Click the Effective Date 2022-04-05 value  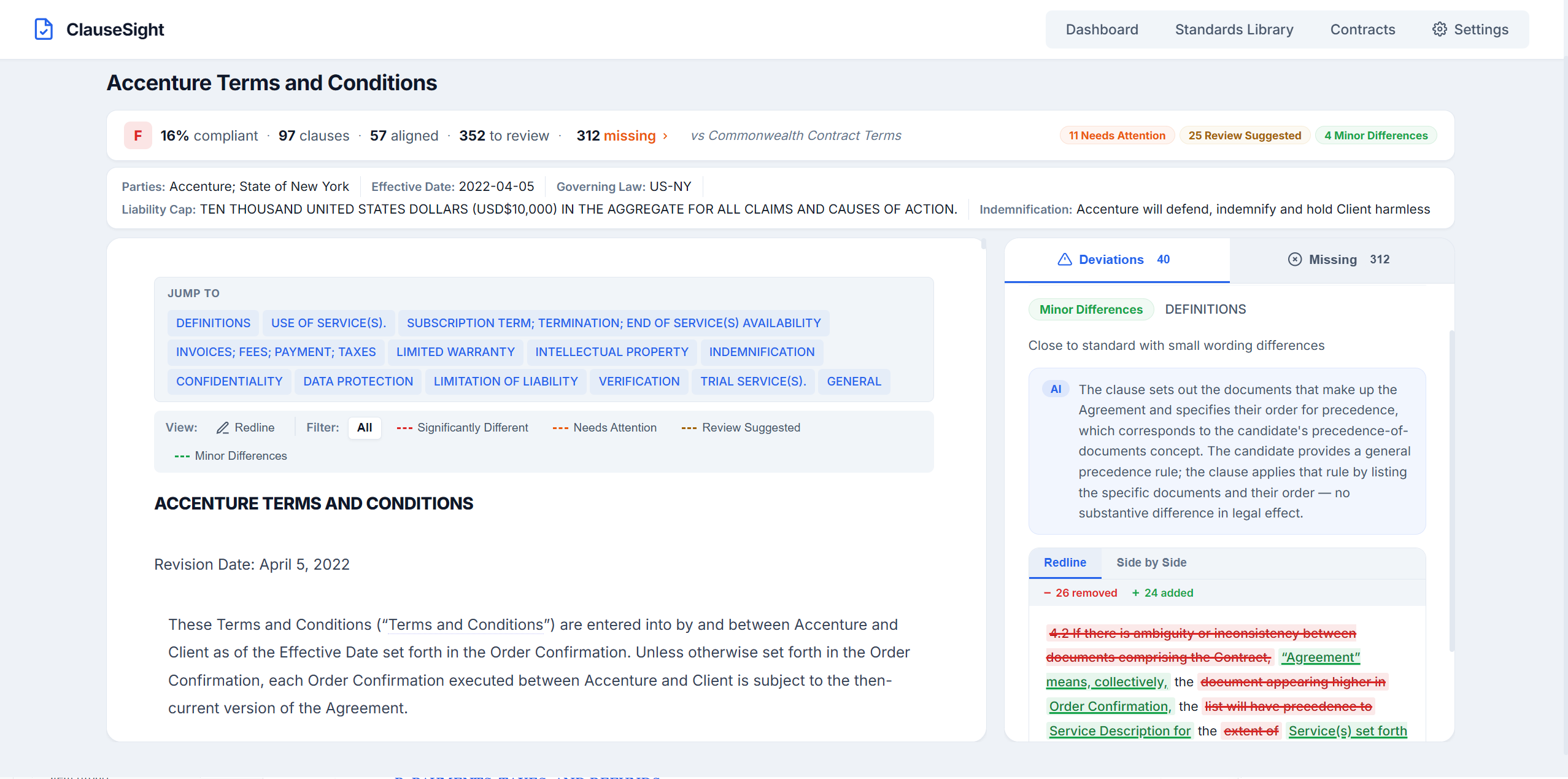coord(496,187)
